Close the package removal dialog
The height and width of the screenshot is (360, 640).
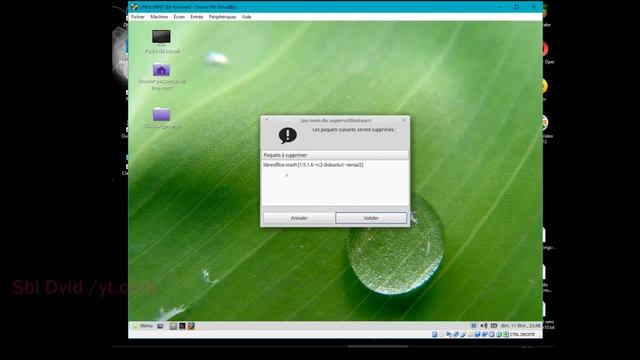point(403,120)
